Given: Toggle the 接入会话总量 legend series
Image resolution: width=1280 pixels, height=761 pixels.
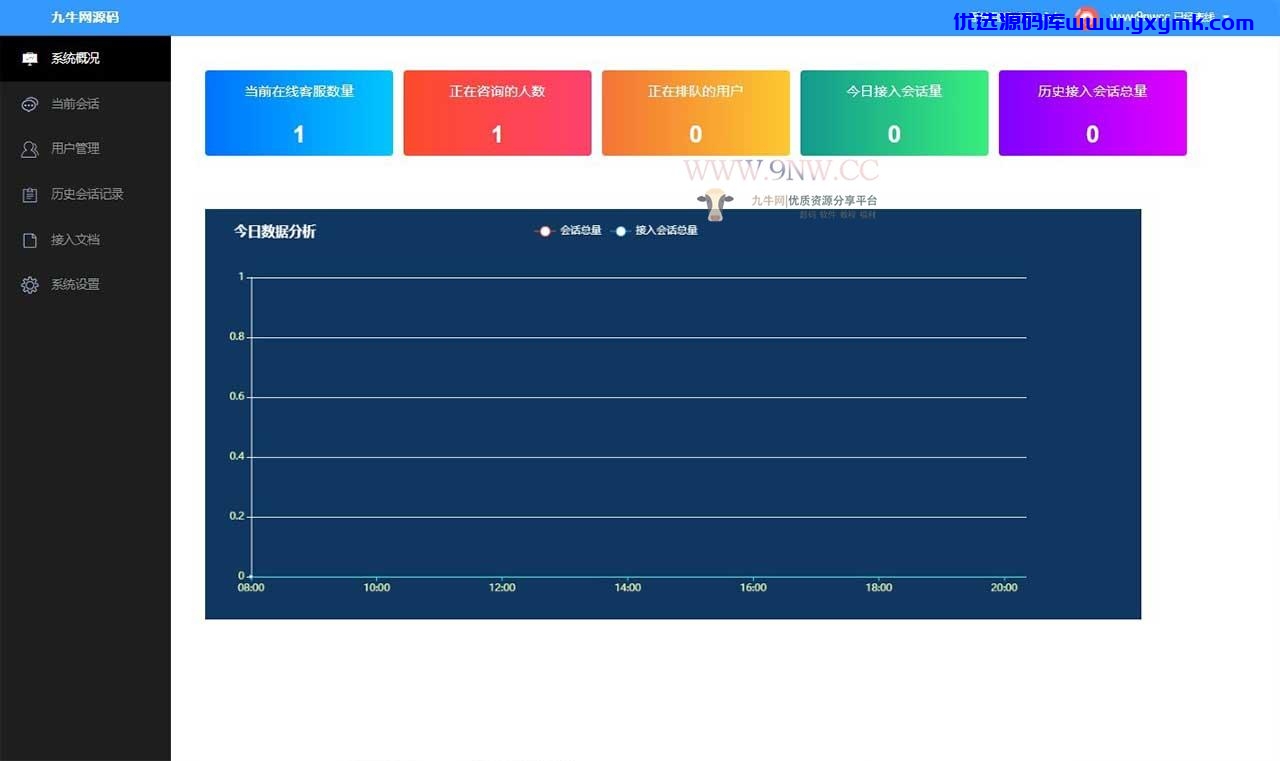Looking at the screenshot, I should pyautogui.click(x=655, y=231).
